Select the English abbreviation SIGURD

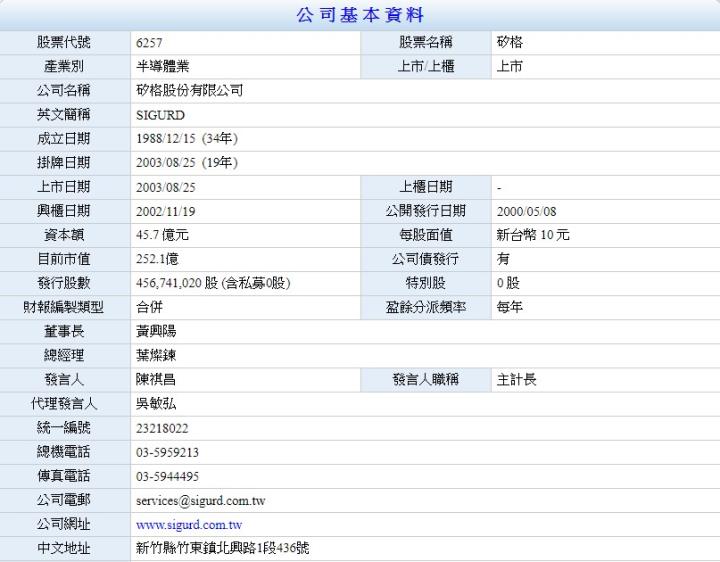click(x=160, y=115)
